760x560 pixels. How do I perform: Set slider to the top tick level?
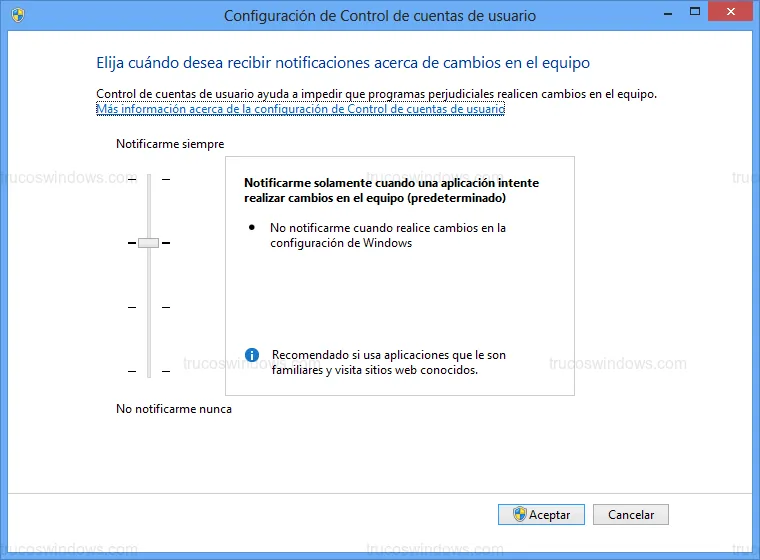pyautogui.click(x=148, y=179)
